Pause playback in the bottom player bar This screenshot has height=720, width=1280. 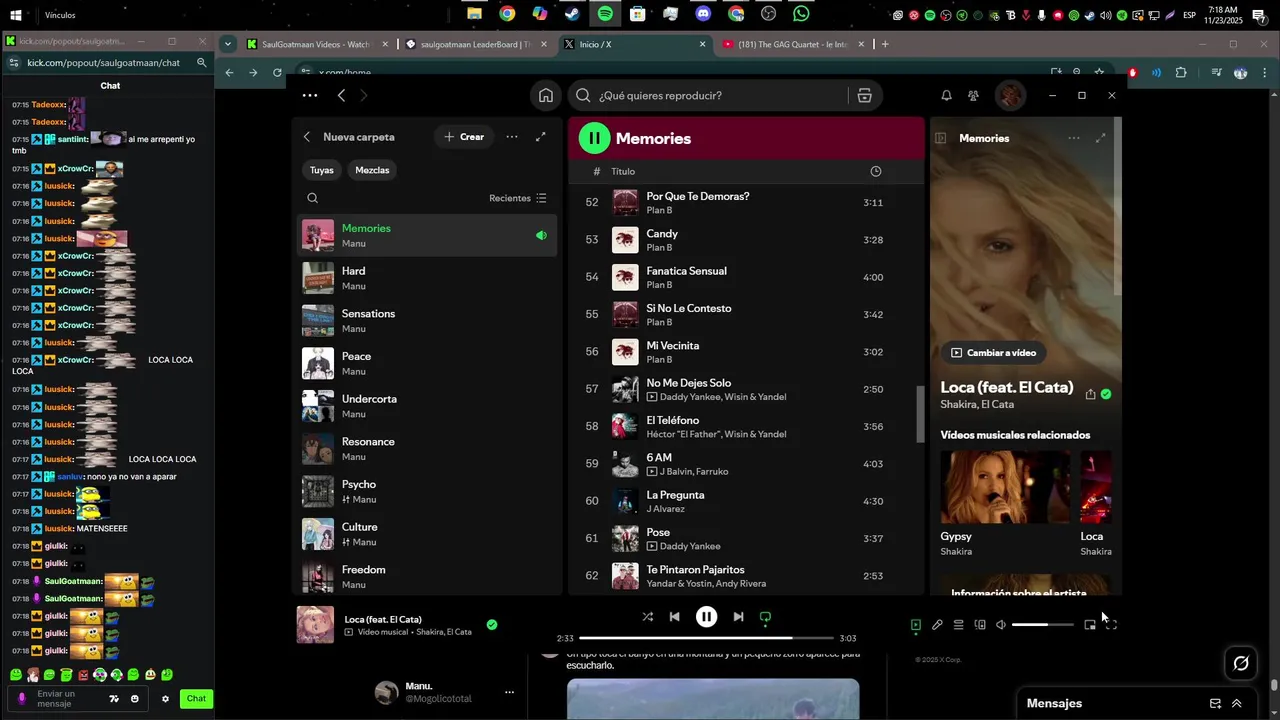[706, 617]
